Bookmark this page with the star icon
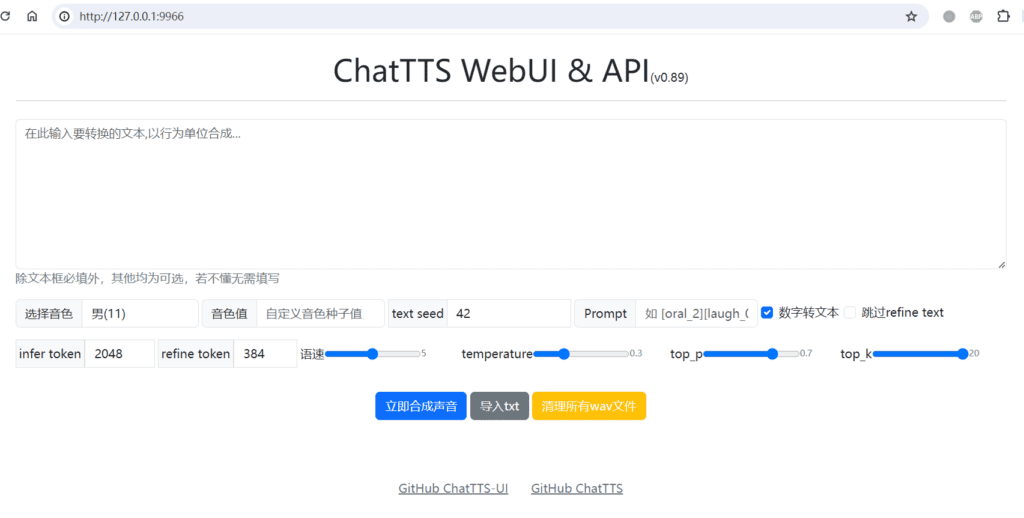 pyautogui.click(x=911, y=16)
